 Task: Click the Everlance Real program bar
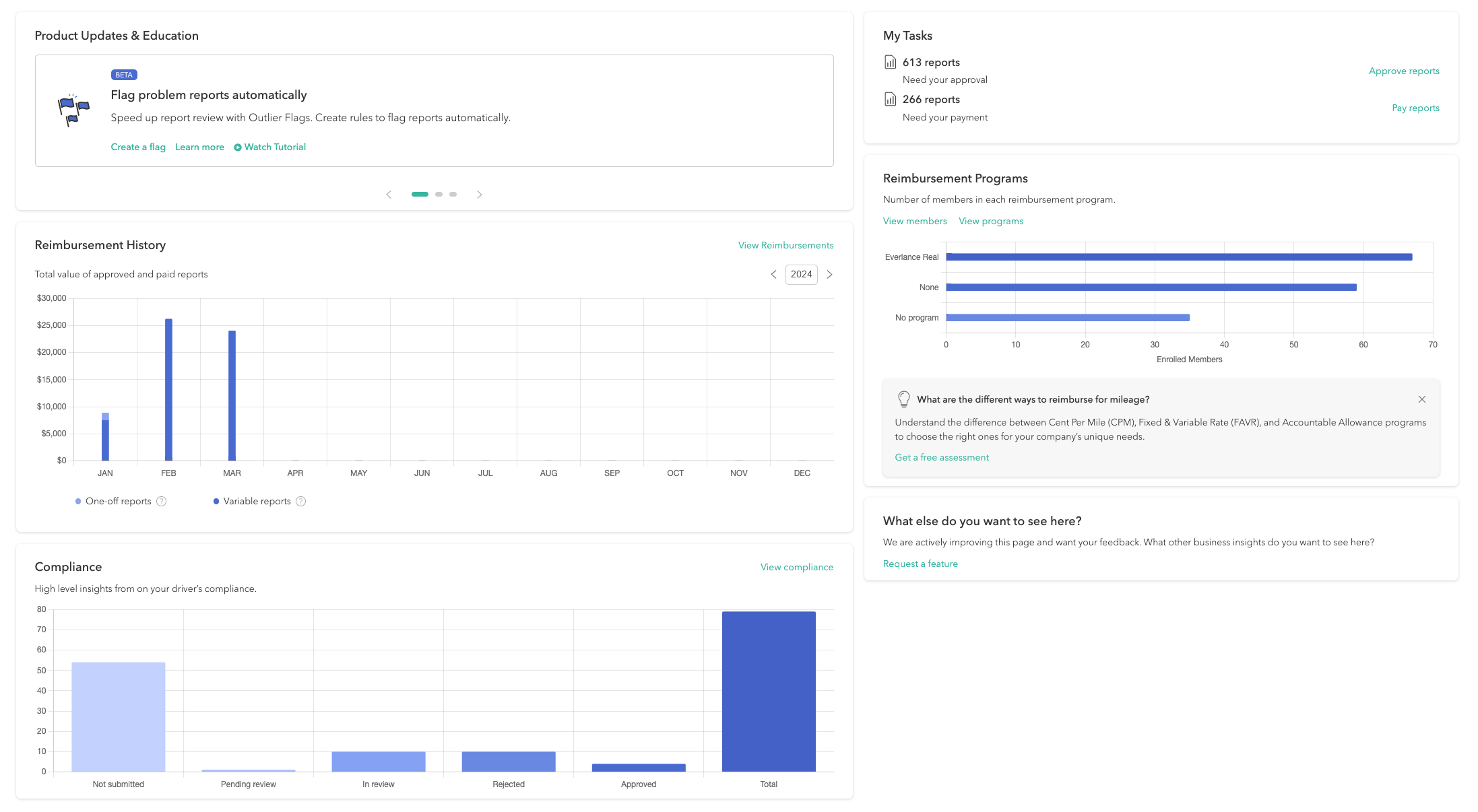1178,257
